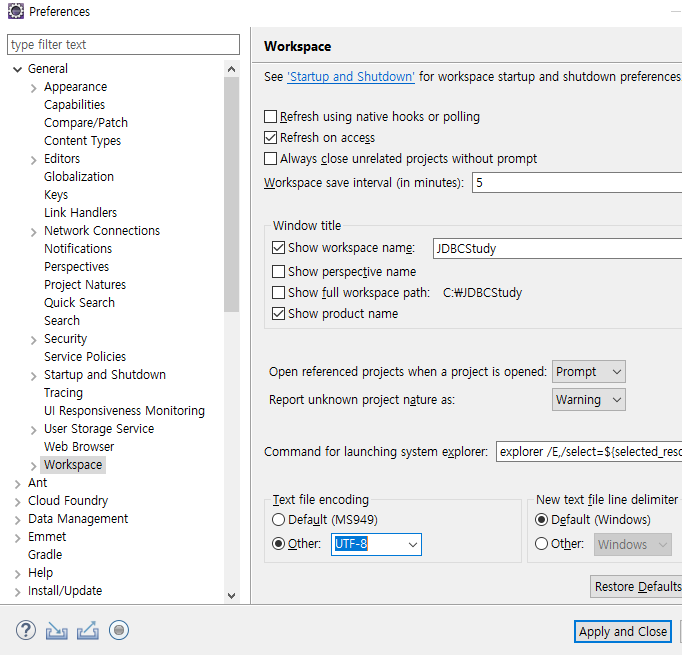682x655 pixels.
Task: Click the Import preferences icon
Action: tap(57, 630)
